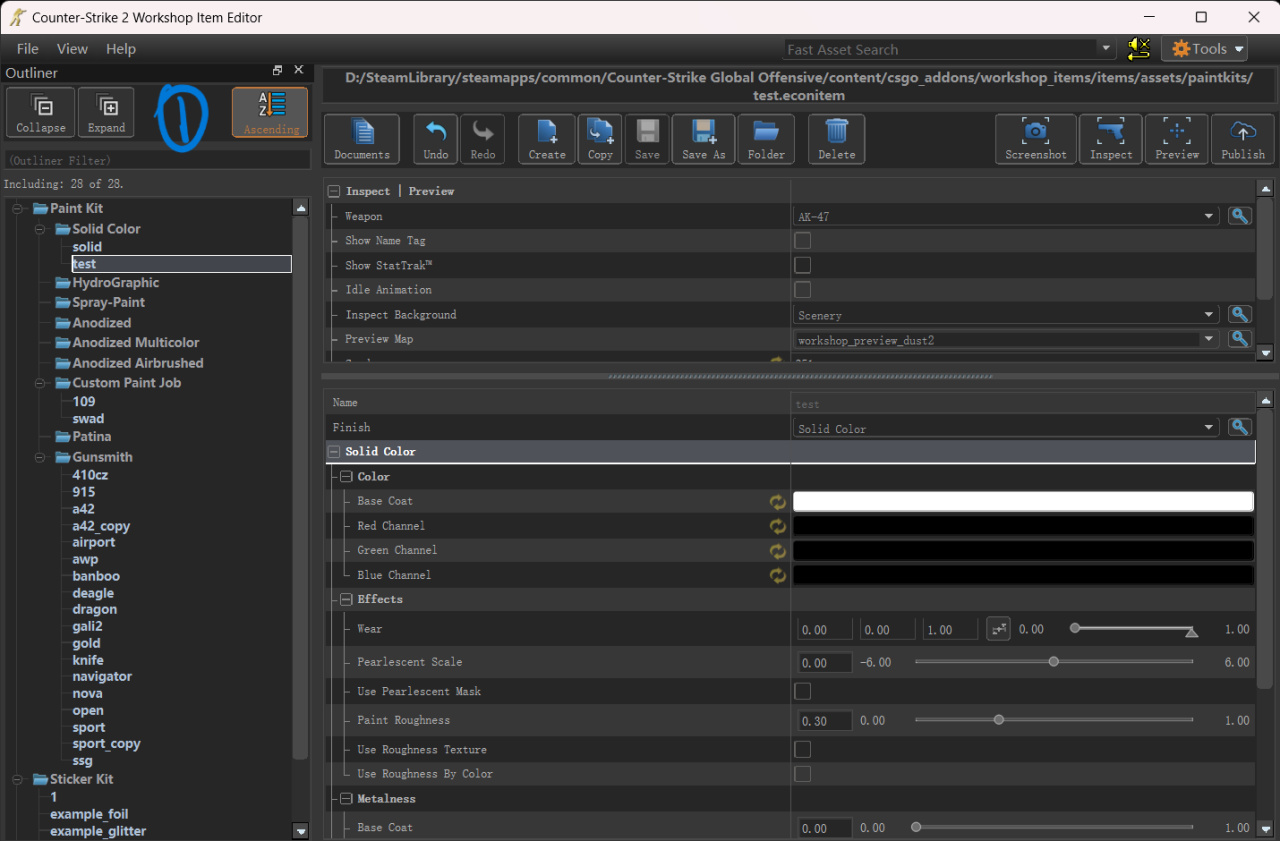
Task: Click the Delete trash icon
Action: tap(837, 139)
